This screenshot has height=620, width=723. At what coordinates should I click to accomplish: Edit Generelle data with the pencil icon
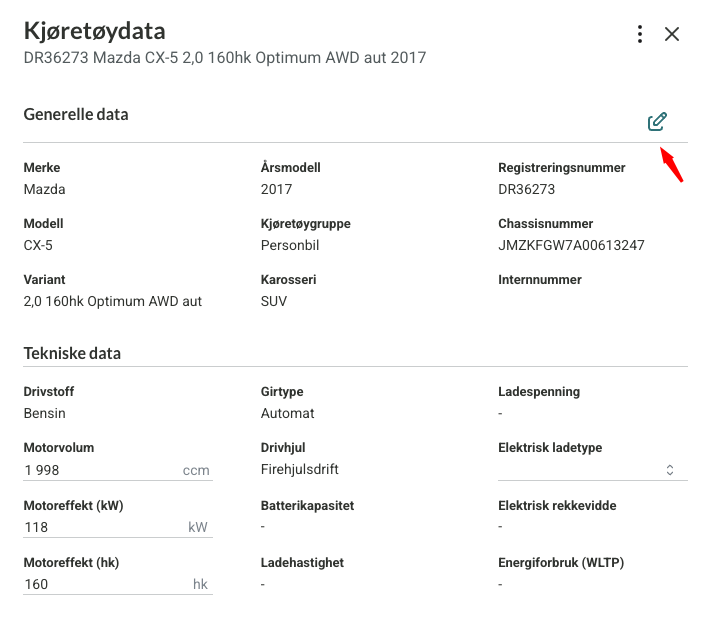click(x=657, y=122)
